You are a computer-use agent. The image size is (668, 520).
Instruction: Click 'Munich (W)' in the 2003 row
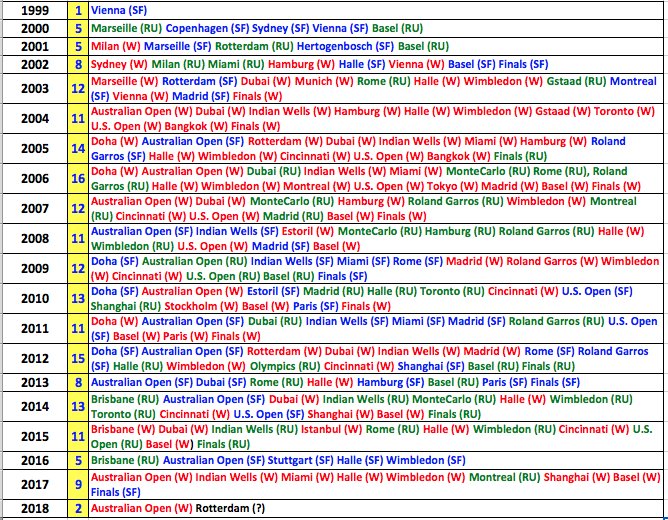tap(324, 81)
